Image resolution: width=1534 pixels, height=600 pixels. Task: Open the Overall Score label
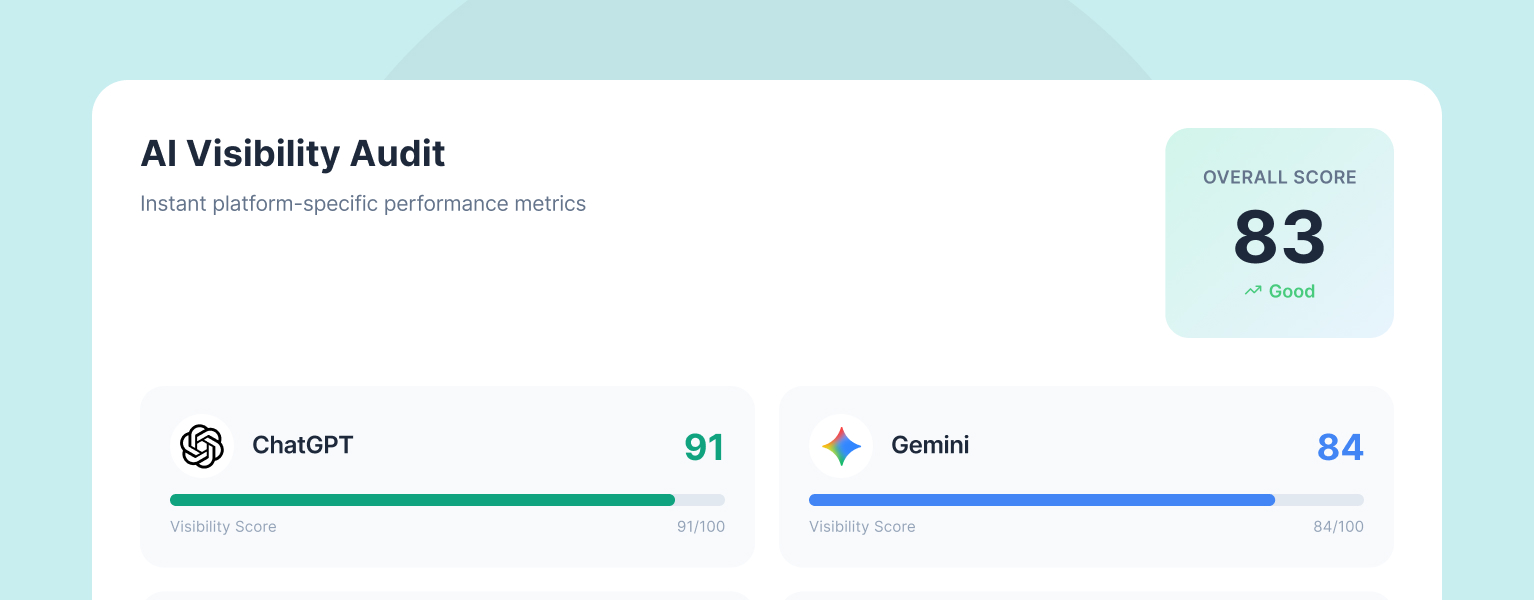(x=1279, y=178)
